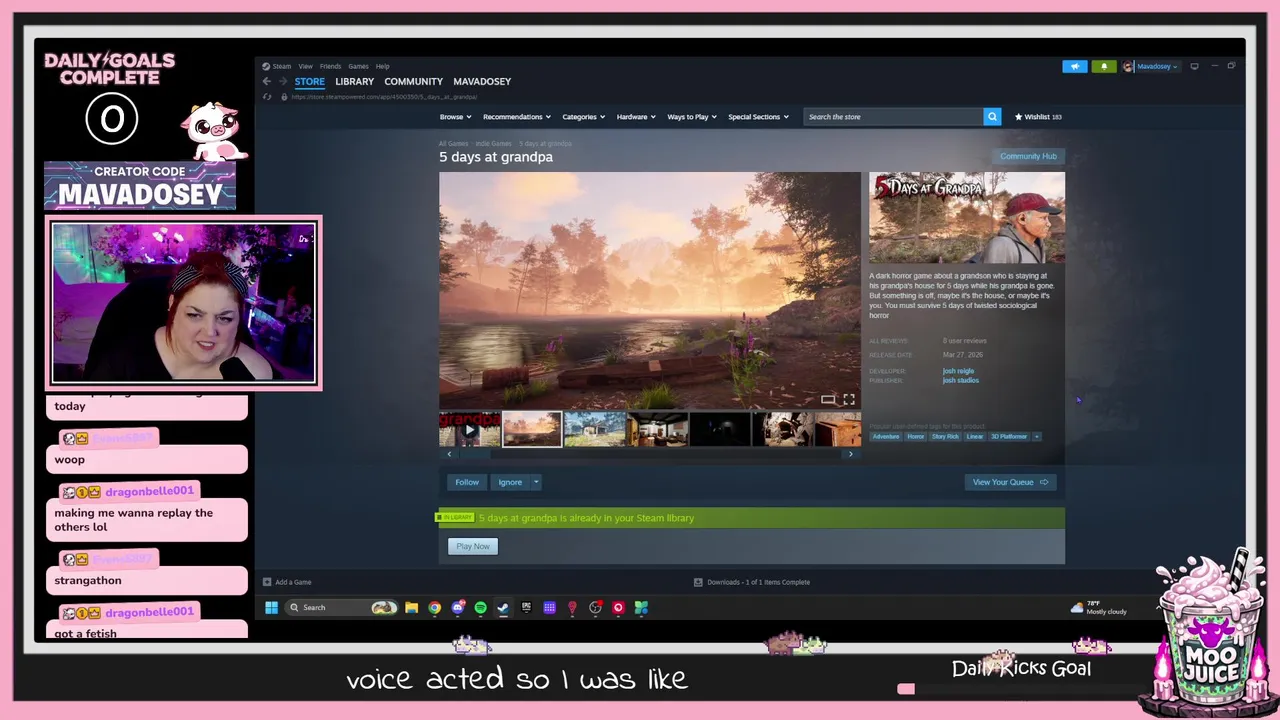Go forward using Steam's forward arrow
The image size is (1280, 720).
[x=283, y=81]
